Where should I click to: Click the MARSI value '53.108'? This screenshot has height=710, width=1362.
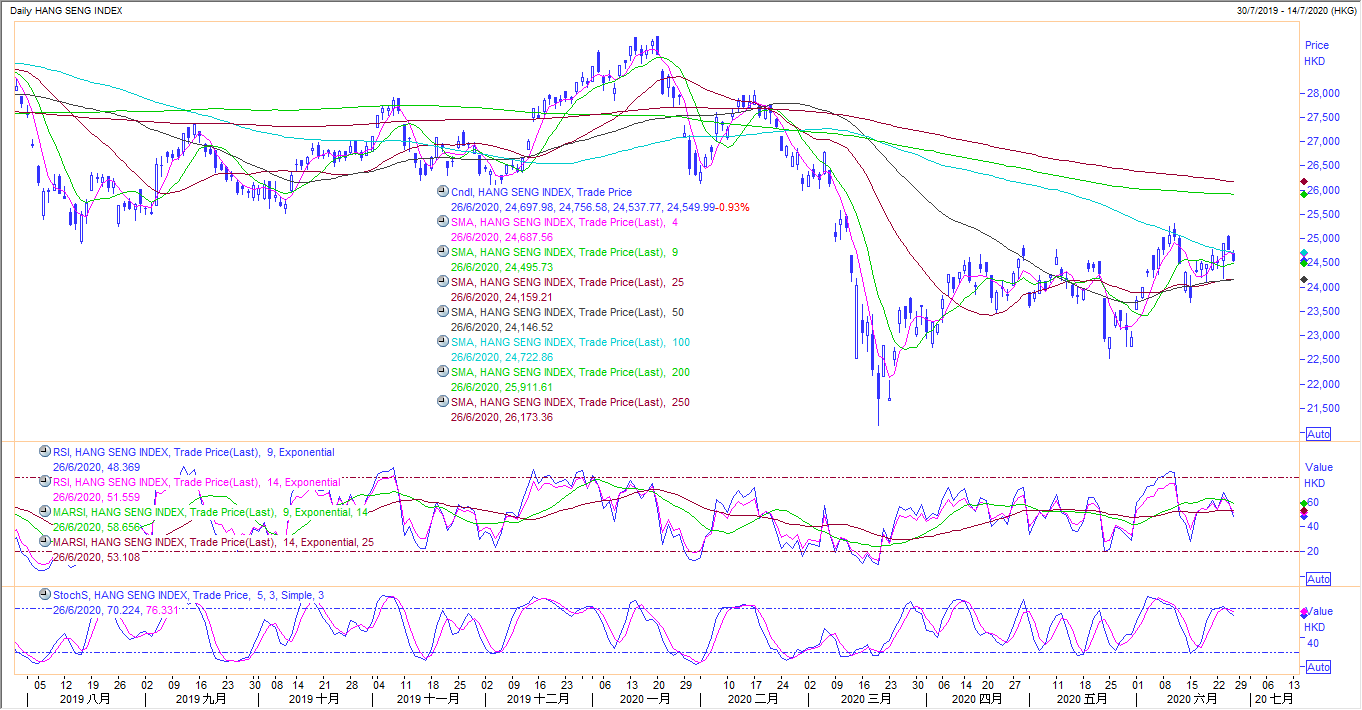click(x=124, y=556)
